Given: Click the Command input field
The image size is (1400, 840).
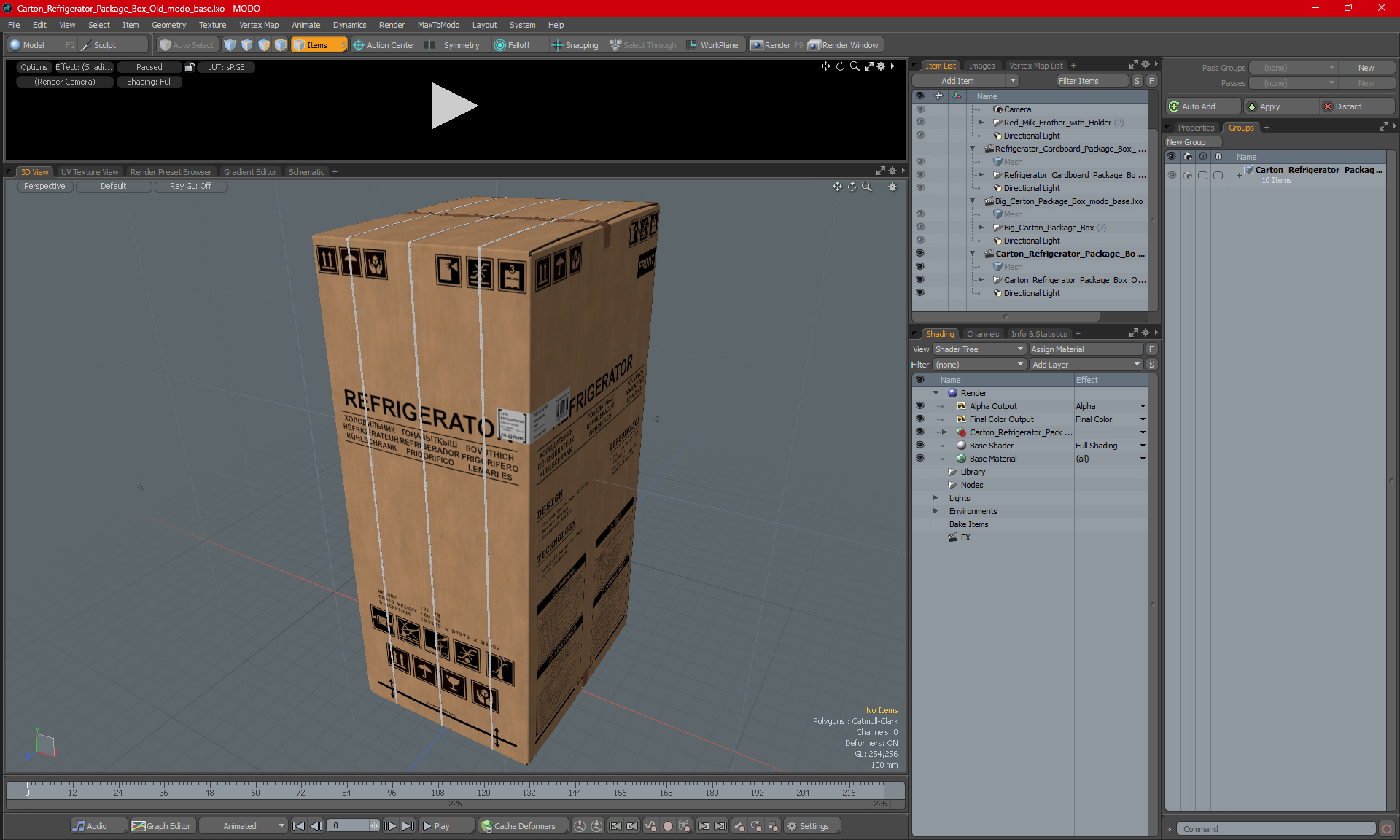Looking at the screenshot, I should 1277,829.
